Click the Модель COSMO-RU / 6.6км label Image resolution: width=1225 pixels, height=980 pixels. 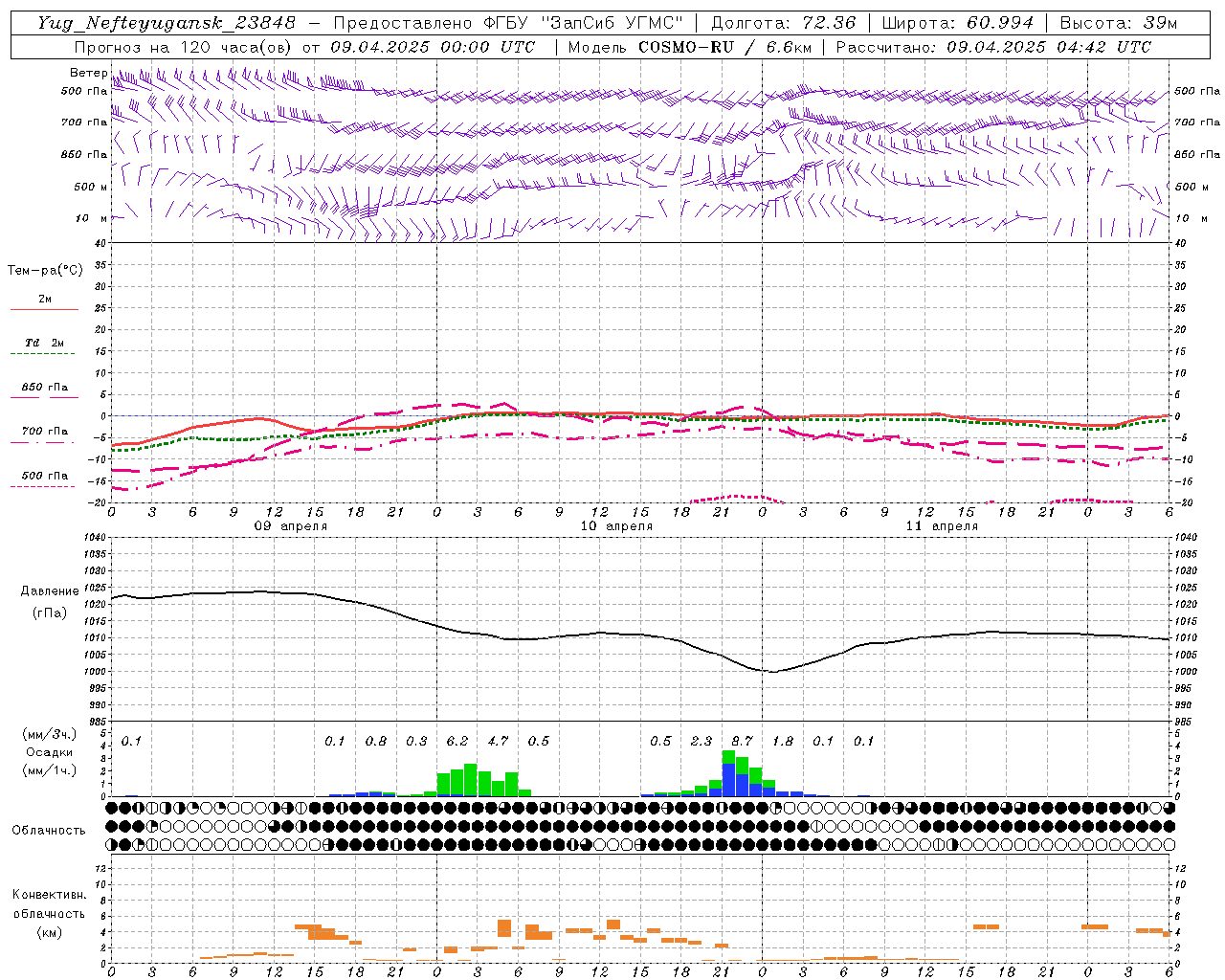point(690,47)
